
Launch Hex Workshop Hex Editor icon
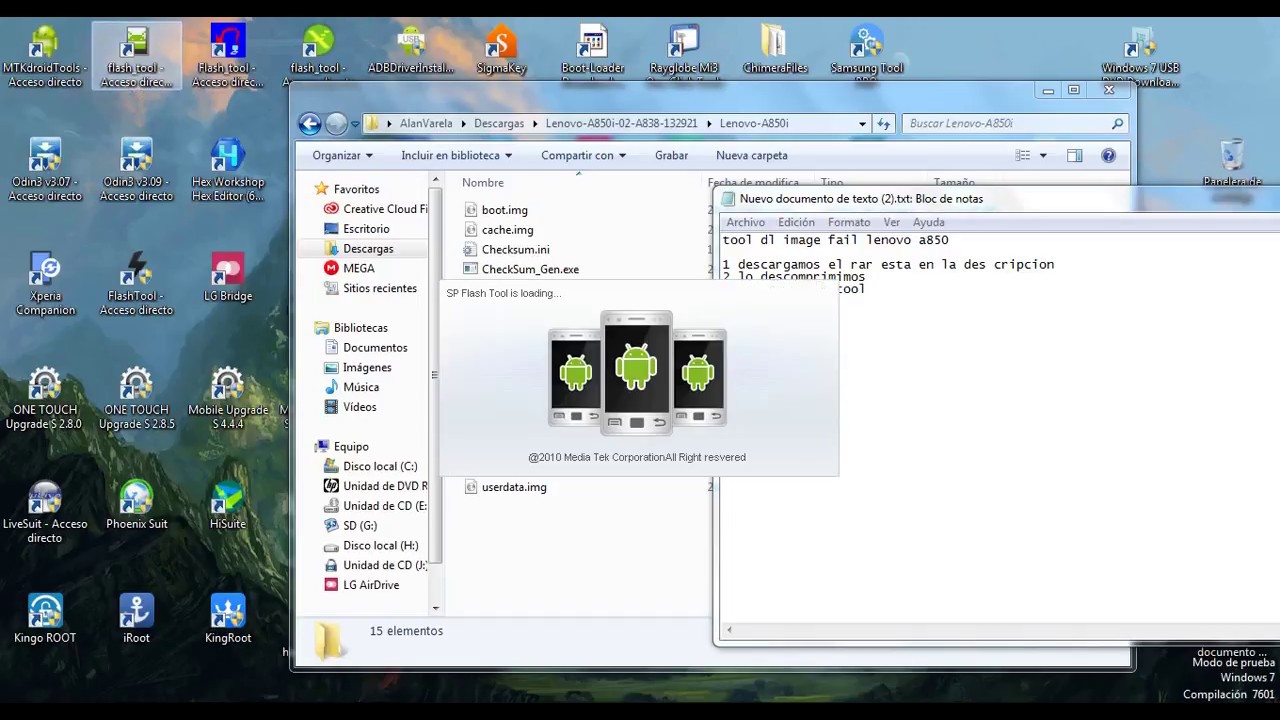[x=228, y=171]
